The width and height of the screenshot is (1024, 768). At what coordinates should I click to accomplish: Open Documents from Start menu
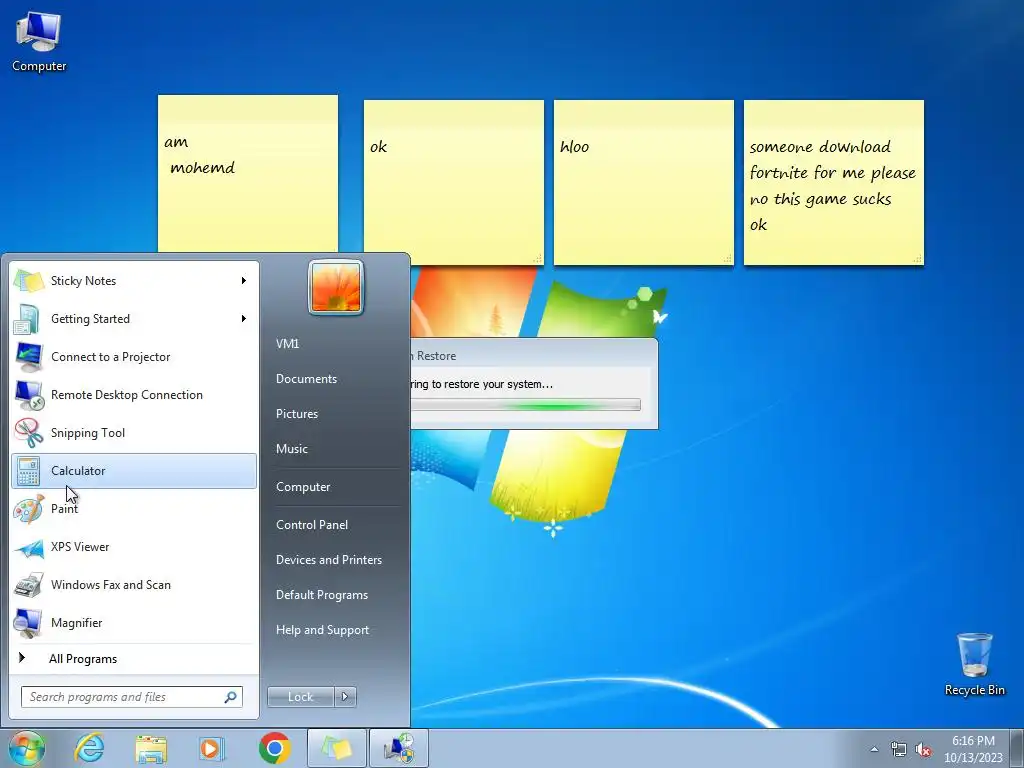[306, 379]
